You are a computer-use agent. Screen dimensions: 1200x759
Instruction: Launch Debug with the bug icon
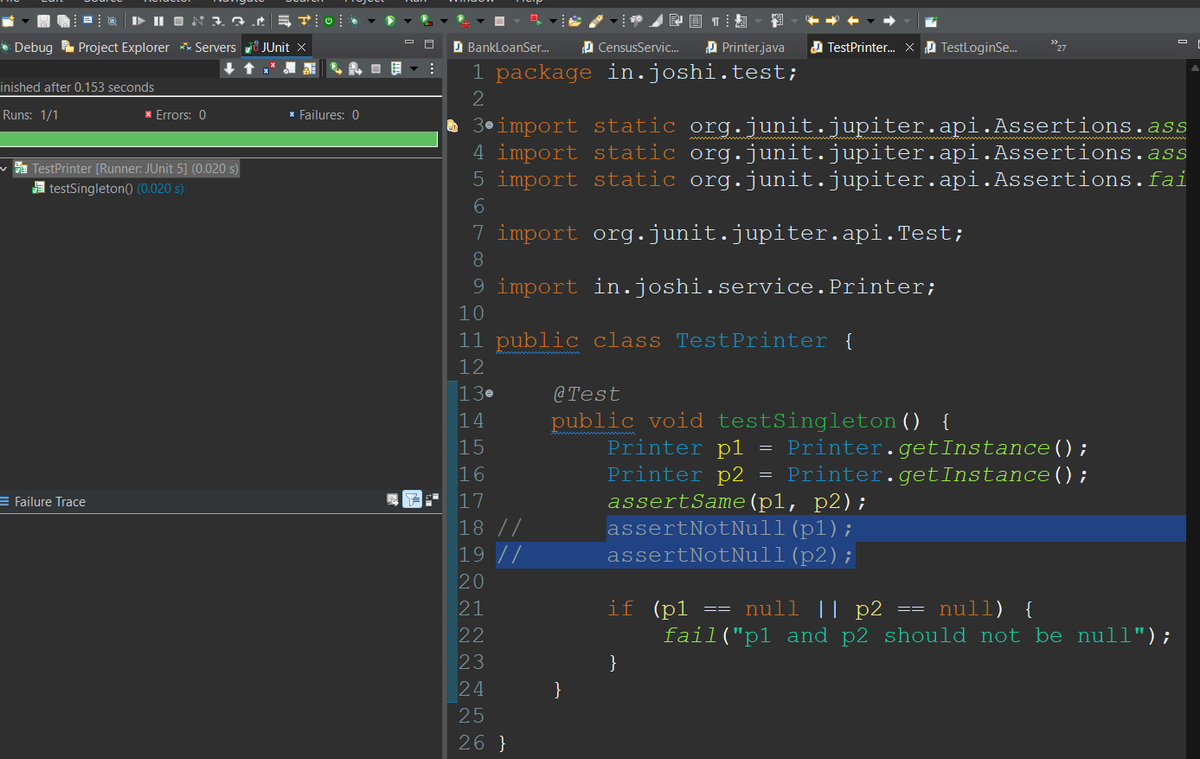(x=354, y=20)
